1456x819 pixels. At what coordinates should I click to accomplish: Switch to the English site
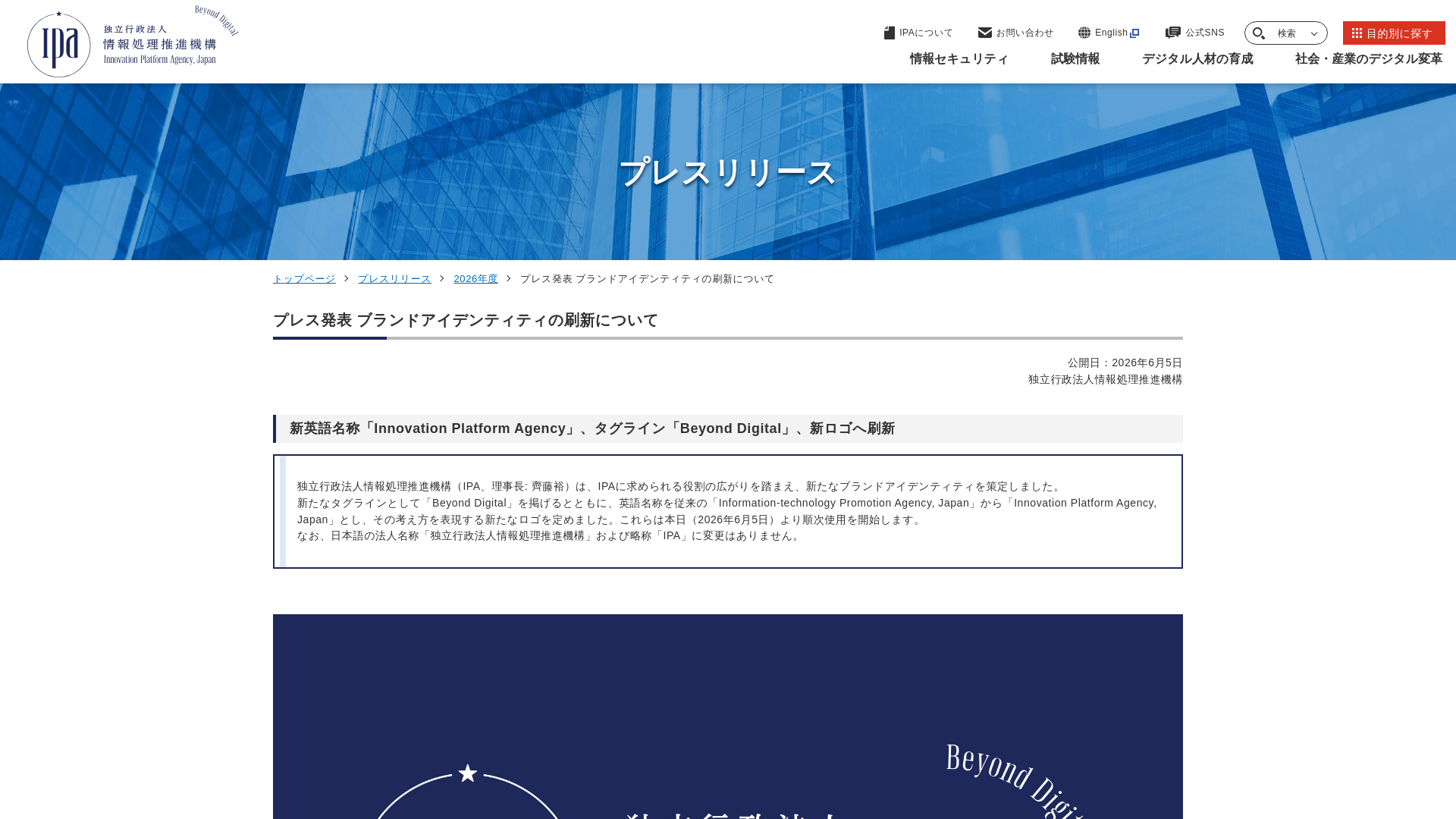tap(1109, 33)
